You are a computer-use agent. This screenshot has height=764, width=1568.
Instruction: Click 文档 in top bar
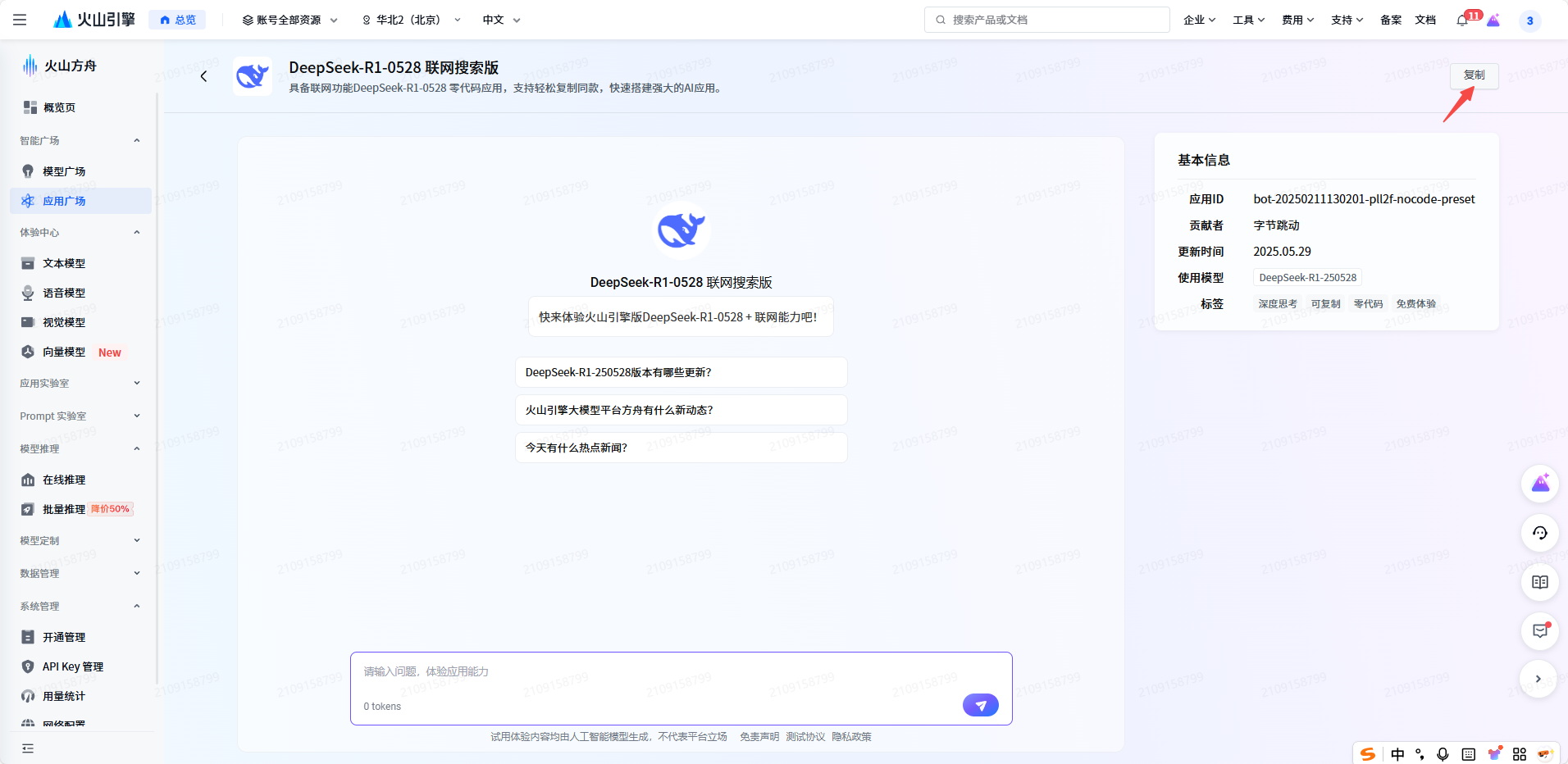point(1425,20)
